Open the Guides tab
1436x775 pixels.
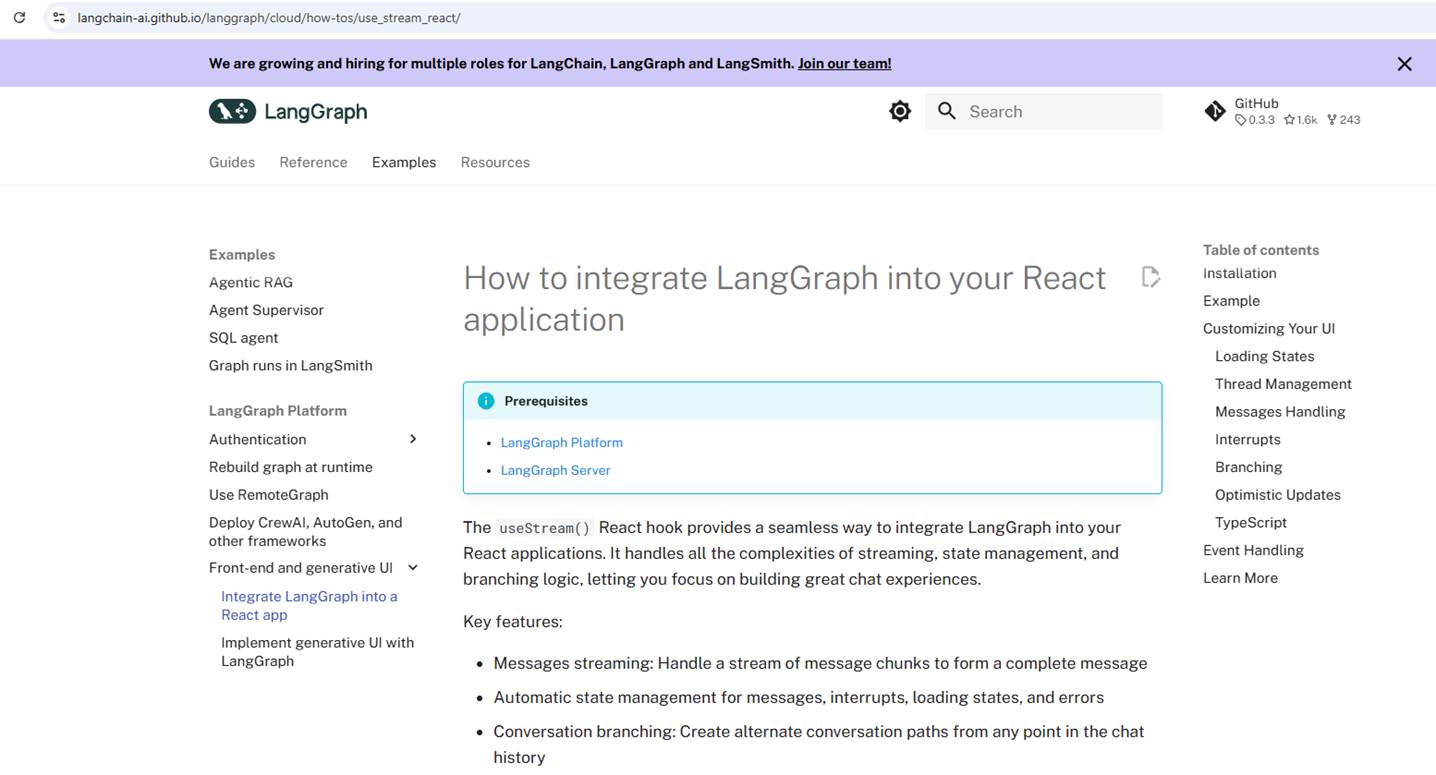pyautogui.click(x=232, y=162)
